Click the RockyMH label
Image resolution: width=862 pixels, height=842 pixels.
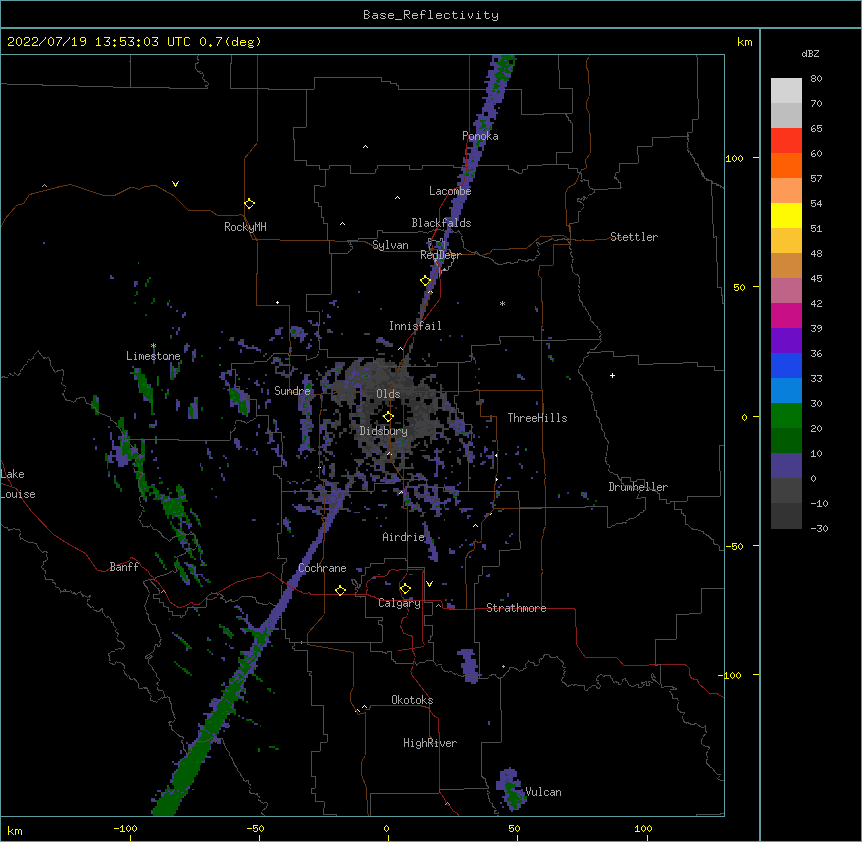245,227
